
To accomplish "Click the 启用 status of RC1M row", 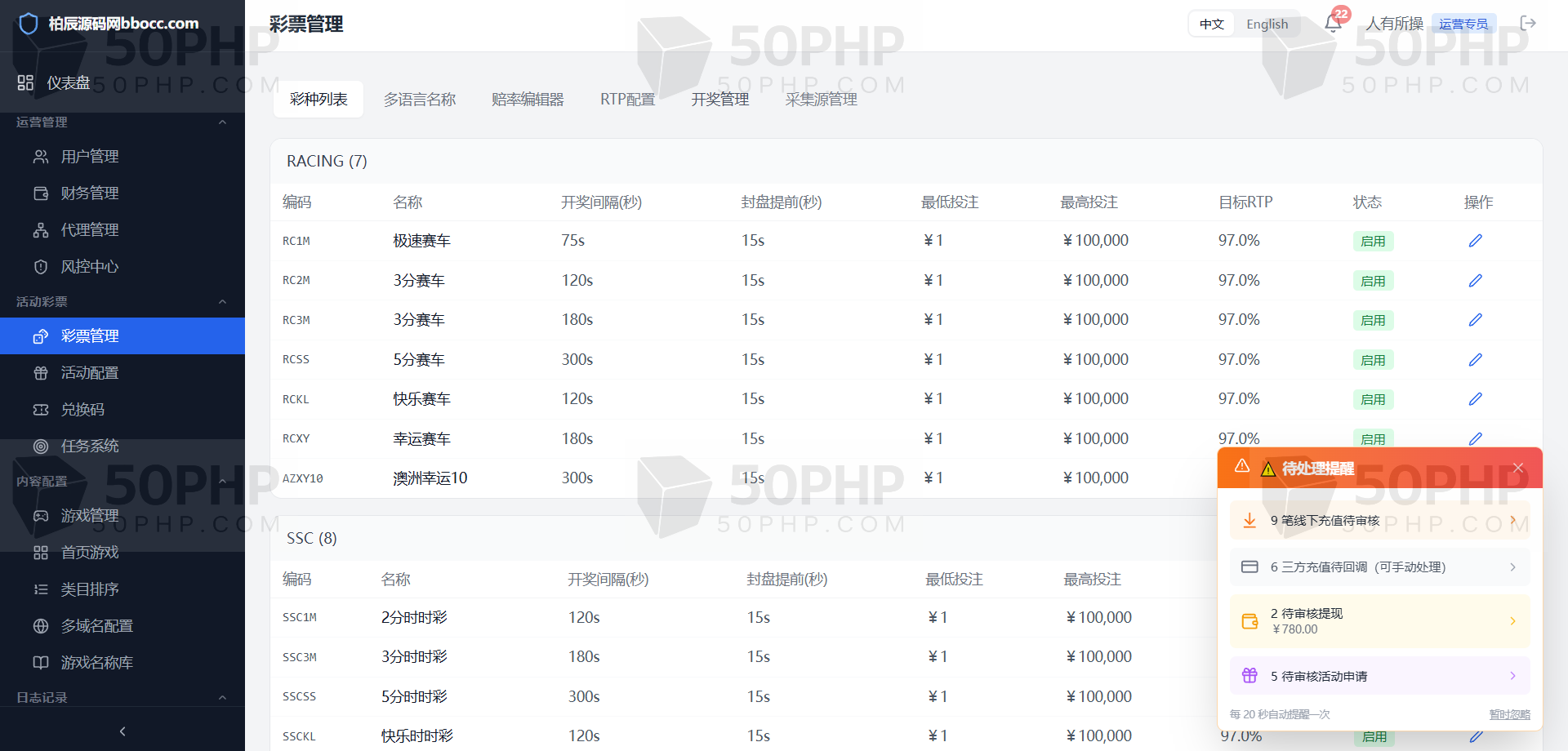I will pyautogui.click(x=1373, y=242).
